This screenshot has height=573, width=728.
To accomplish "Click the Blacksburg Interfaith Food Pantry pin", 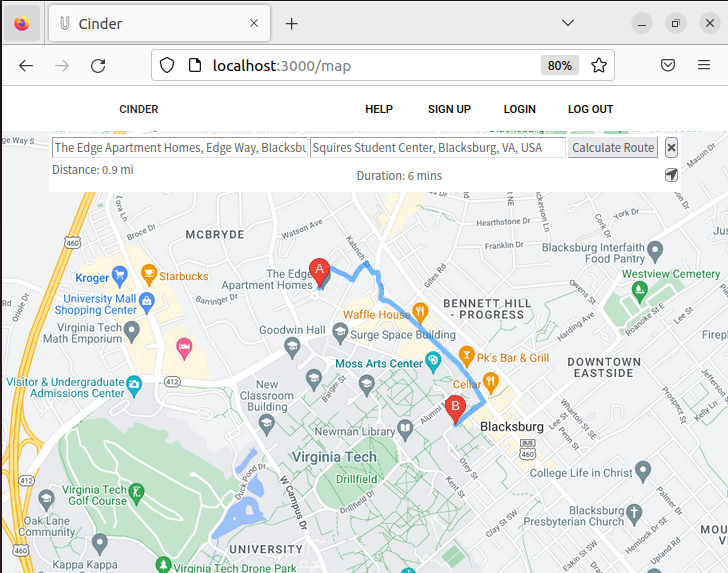I will (x=655, y=251).
